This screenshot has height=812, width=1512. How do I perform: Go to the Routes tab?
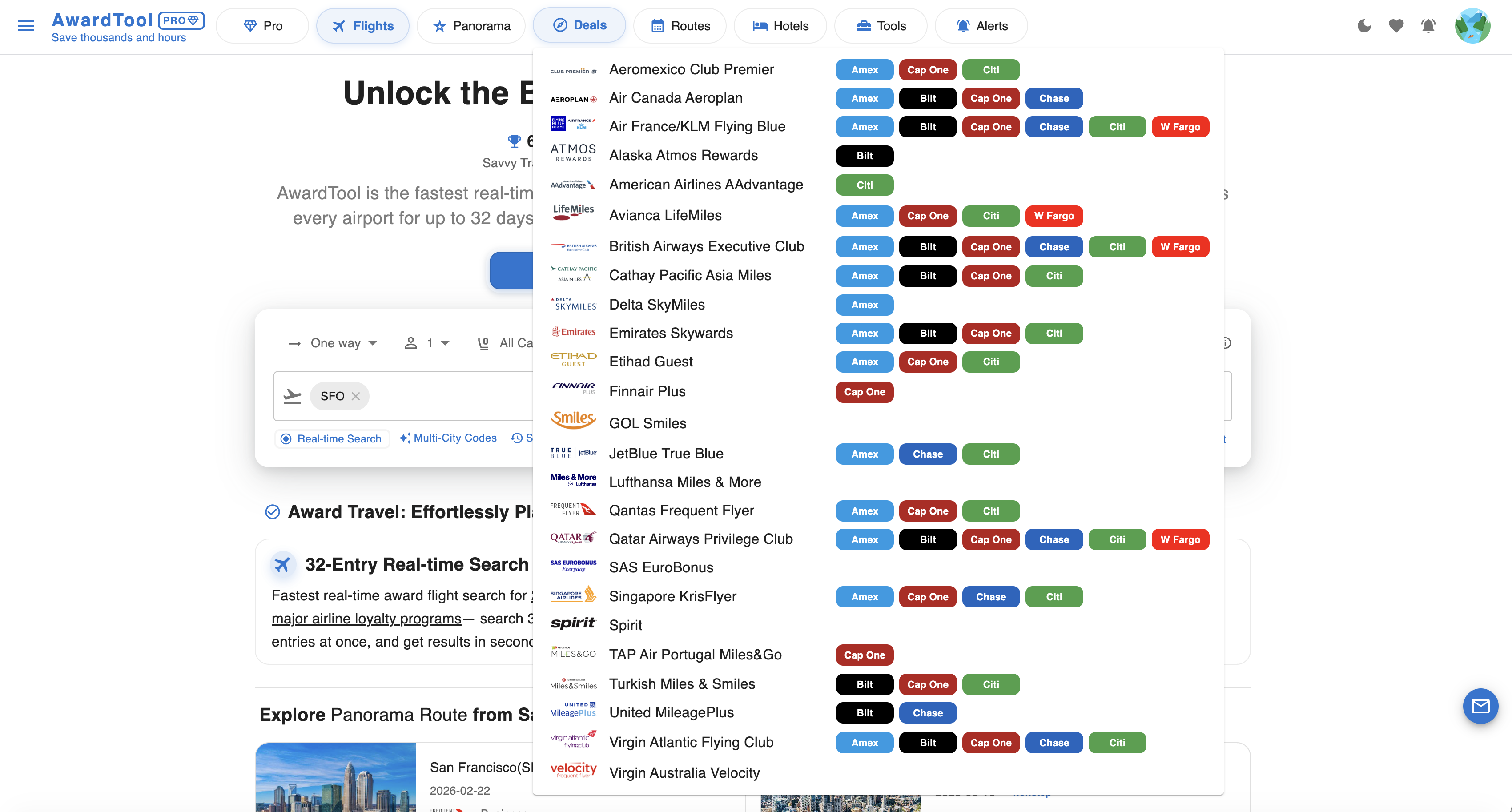pos(680,26)
